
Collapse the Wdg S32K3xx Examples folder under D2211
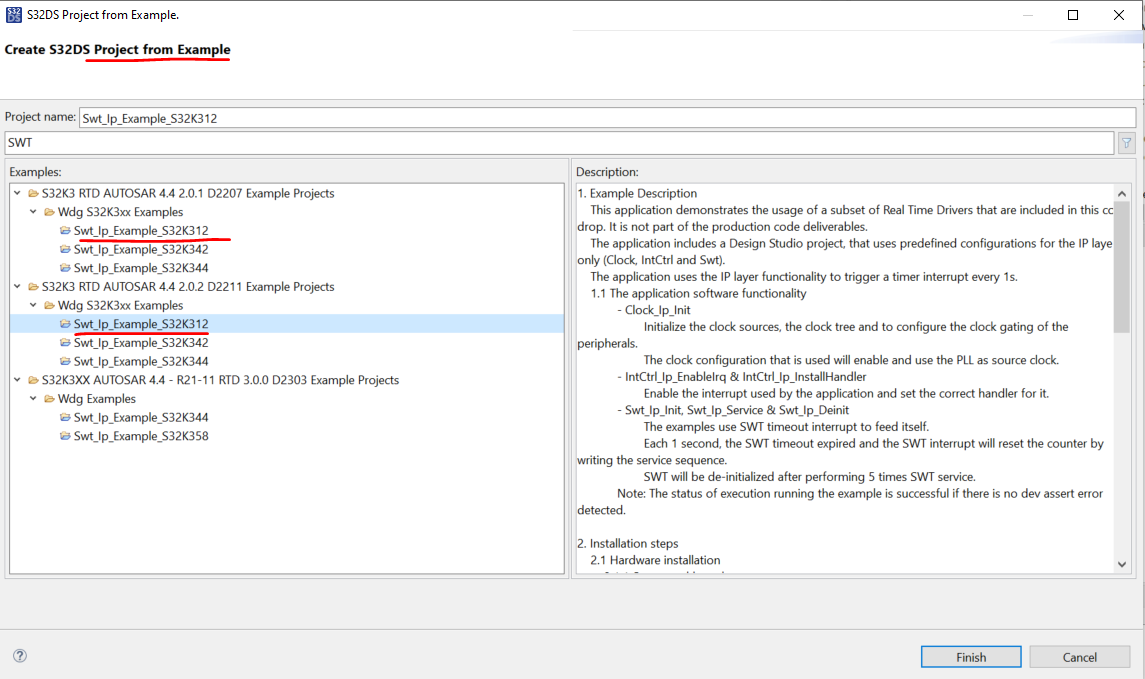(34, 305)
